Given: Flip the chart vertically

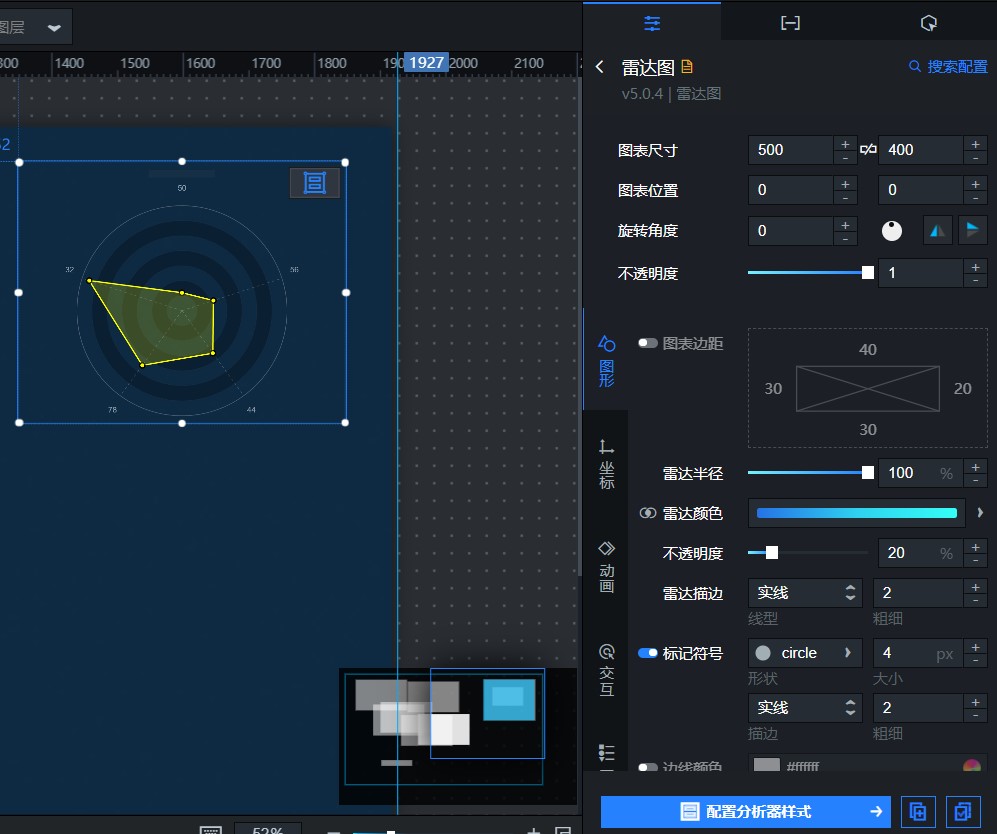Looking at the screenshot, I should pyautogui.click(x=972, y=231).
